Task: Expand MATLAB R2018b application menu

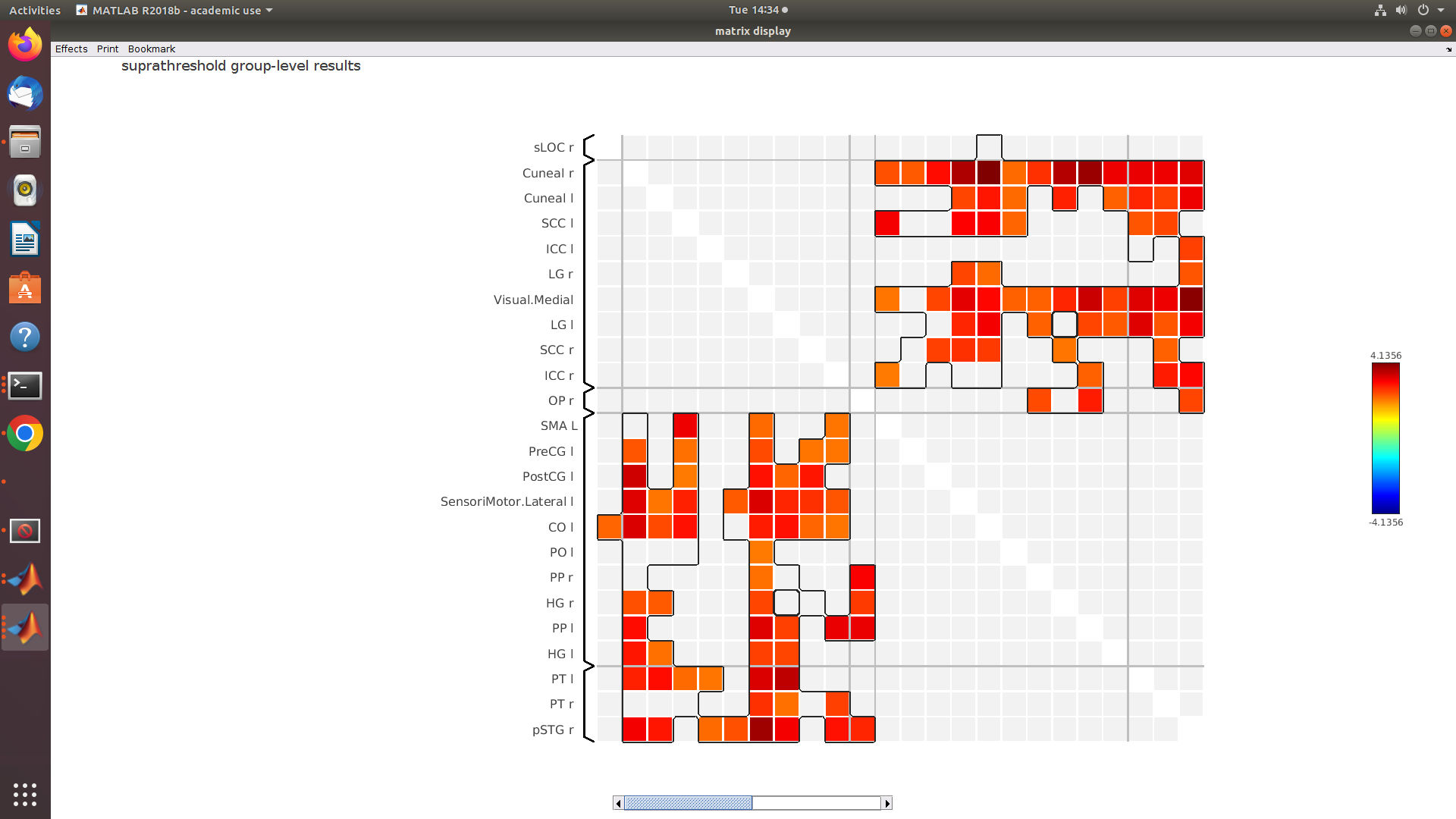Action: pyautogui.click(x=175, y=10)
